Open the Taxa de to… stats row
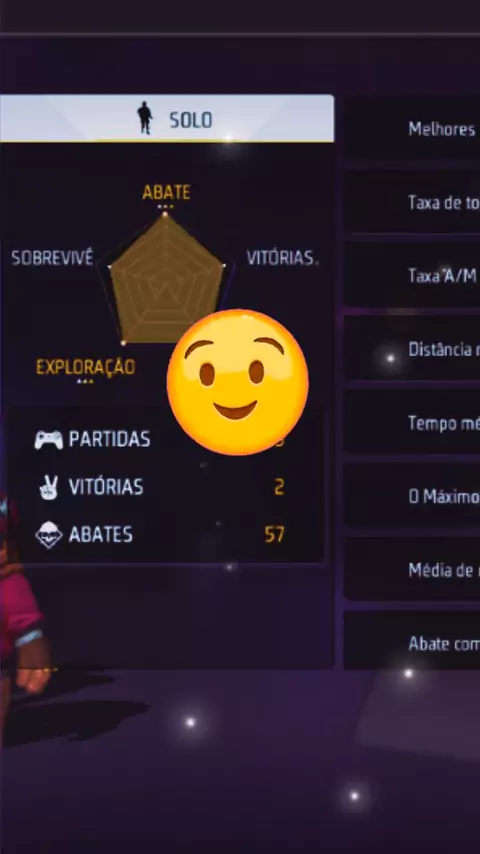480x854 pixels. click(412, 202)
